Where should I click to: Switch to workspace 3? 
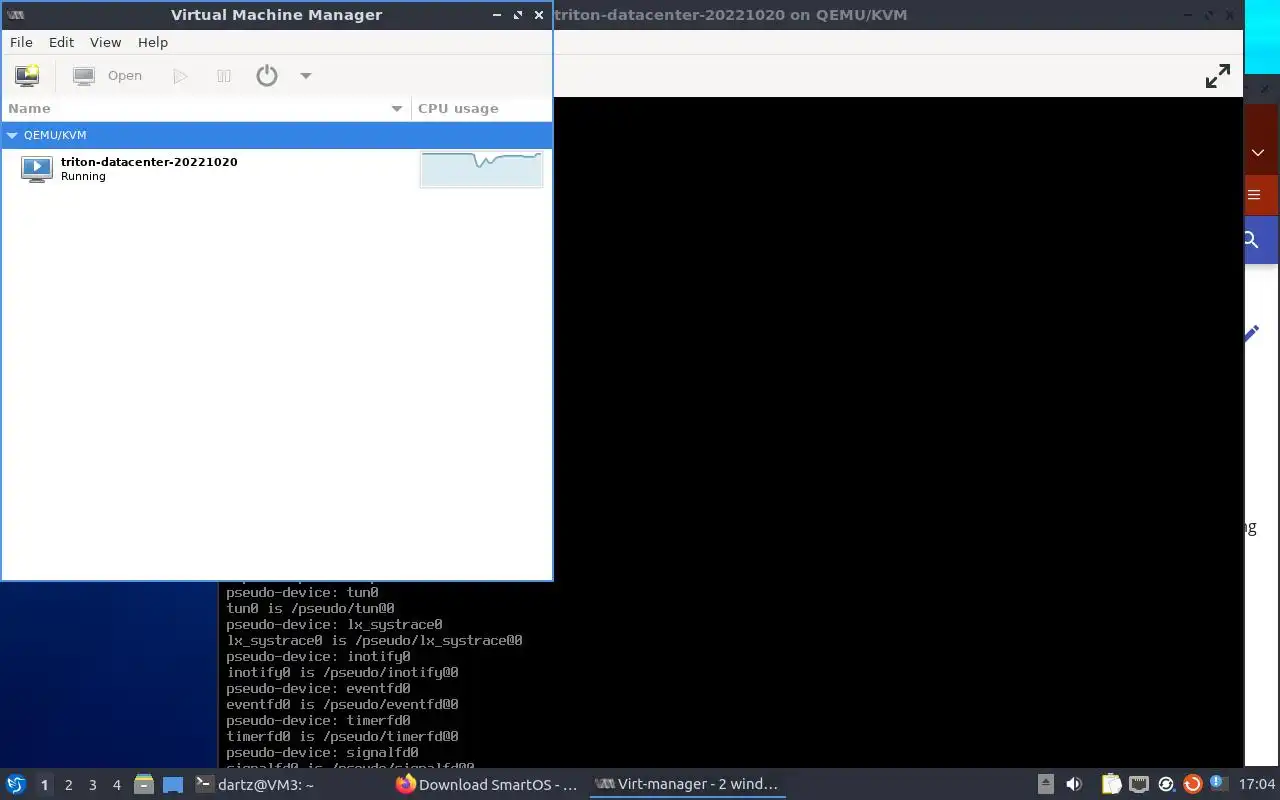(92, 785)
